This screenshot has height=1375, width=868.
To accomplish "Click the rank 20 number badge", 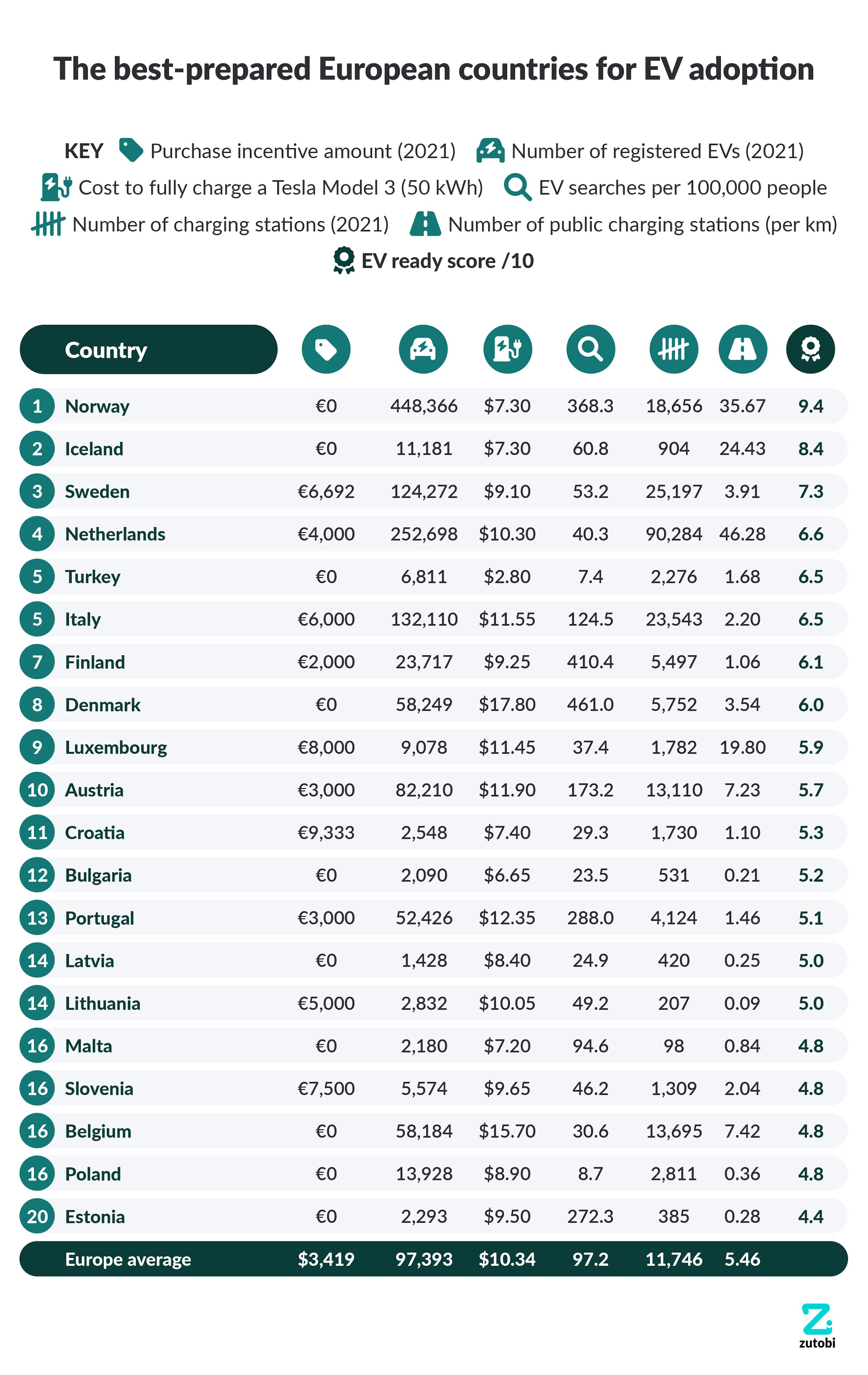I will [37, 1216].
